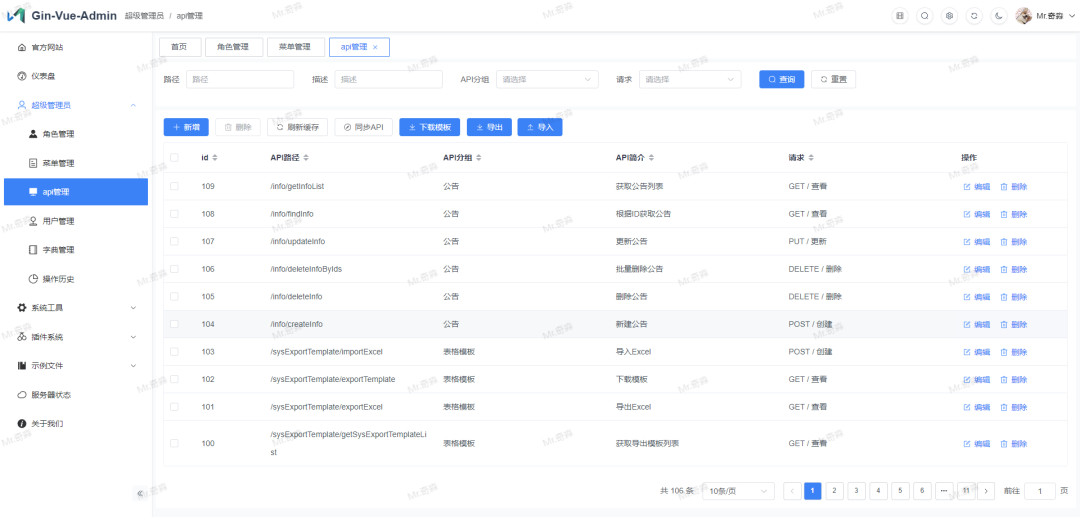This screenshot has width=1080, height=517.
Task: Click the Gin-Vue-Admin logo icon
Action: pyautogui.click(x=16, y=16)
